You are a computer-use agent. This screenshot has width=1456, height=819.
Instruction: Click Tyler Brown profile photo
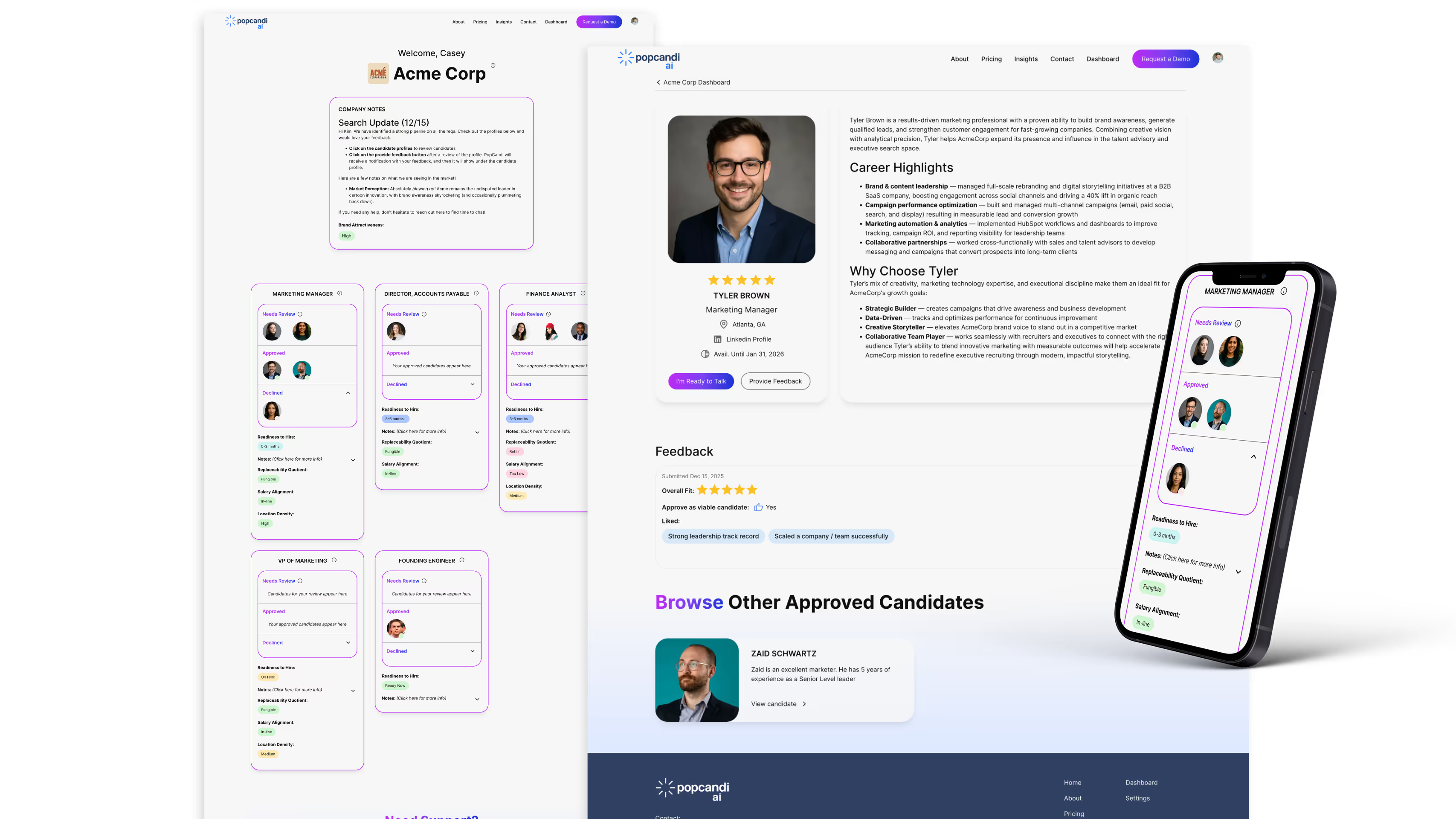741,189
